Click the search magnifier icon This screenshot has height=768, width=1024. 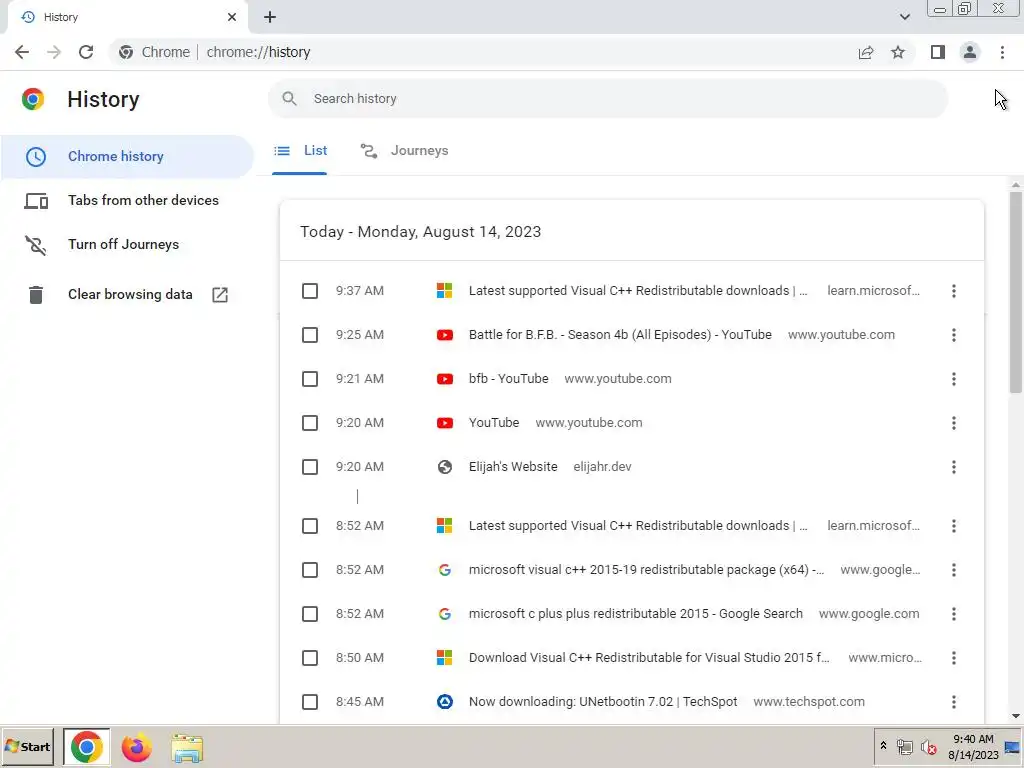[289, 99]
